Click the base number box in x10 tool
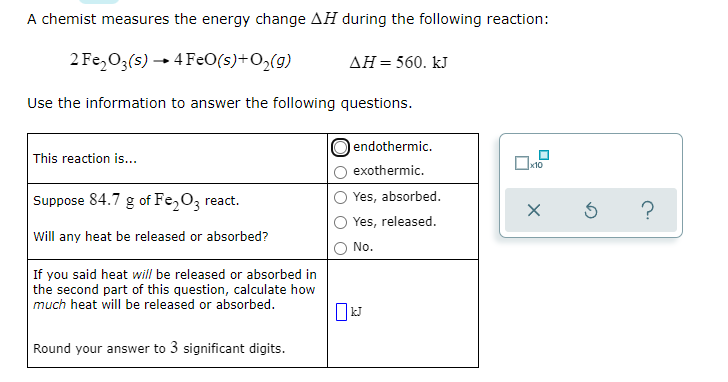728x382 pixels. [521, 163]
